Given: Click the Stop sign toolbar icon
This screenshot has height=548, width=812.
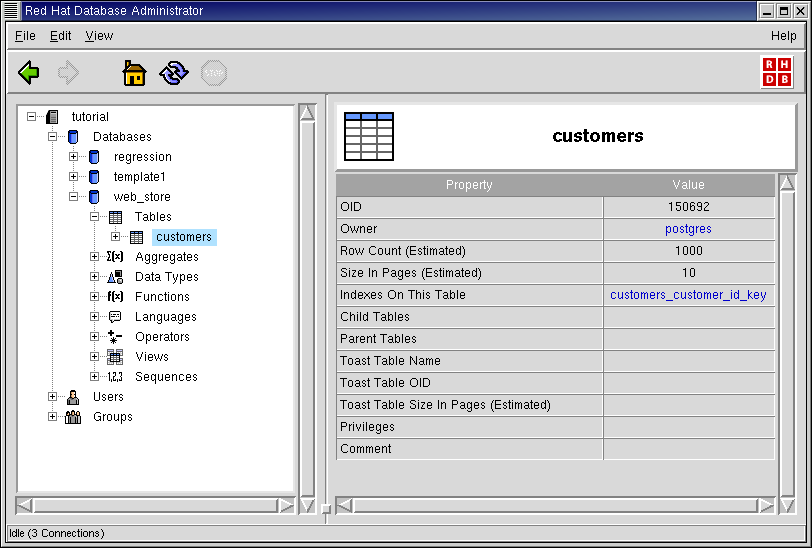Looking at the screenshot, I should (214, 73).
